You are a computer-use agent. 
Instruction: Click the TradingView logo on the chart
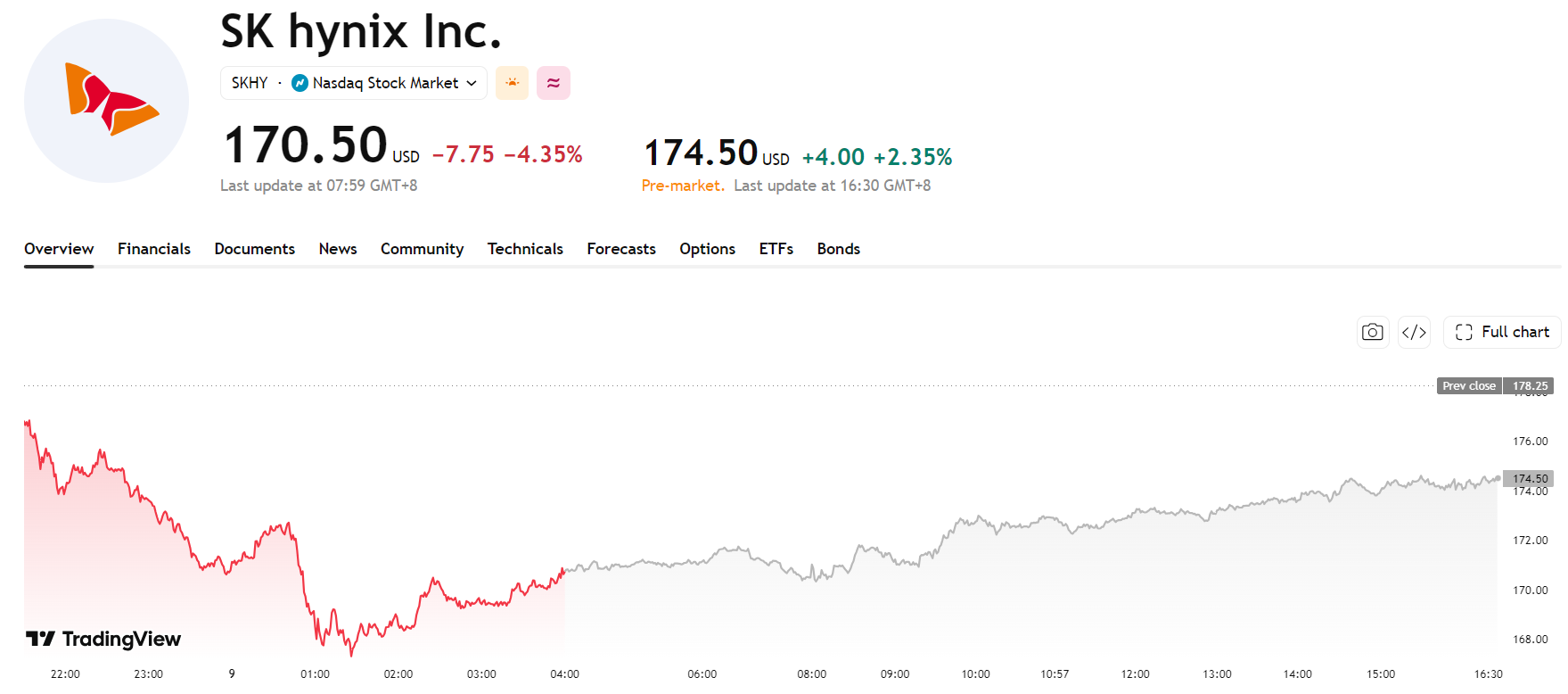(103, 639)
